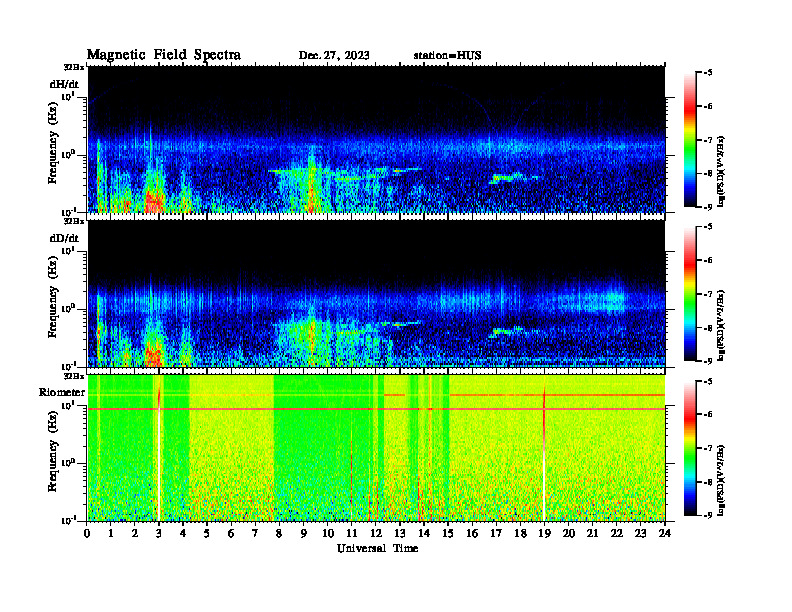The width and height of the screenshot is (792, 612).
Task: Click the hour 24 tick label on time axis
Action: (665, 533)
